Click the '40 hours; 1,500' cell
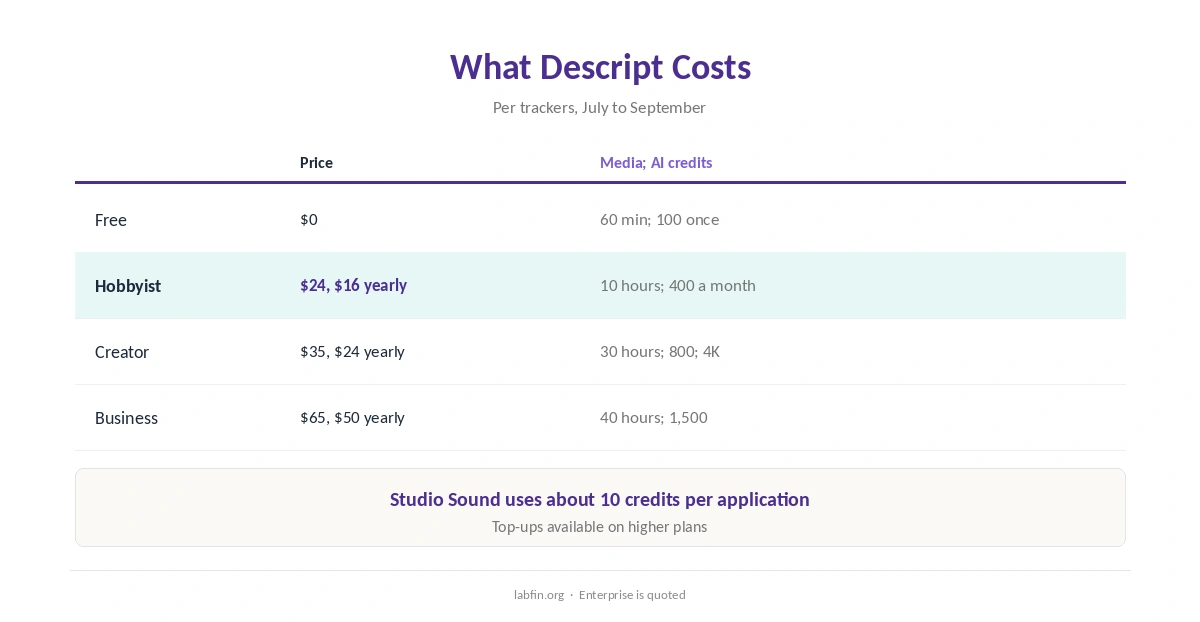The height and width of the screenshot is (622, 1200). point(654,417)
